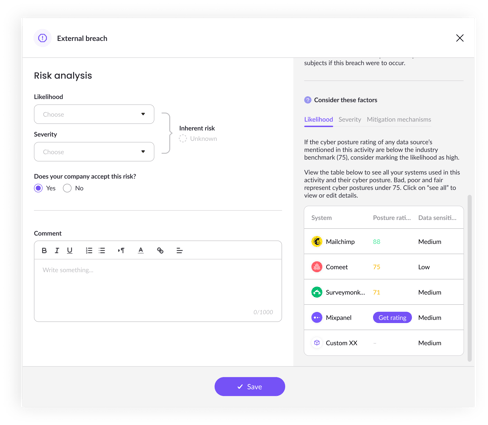Toggle underline in comment toolbar
The height and width of the screenshot is (425, 488).
pos(69,250)
